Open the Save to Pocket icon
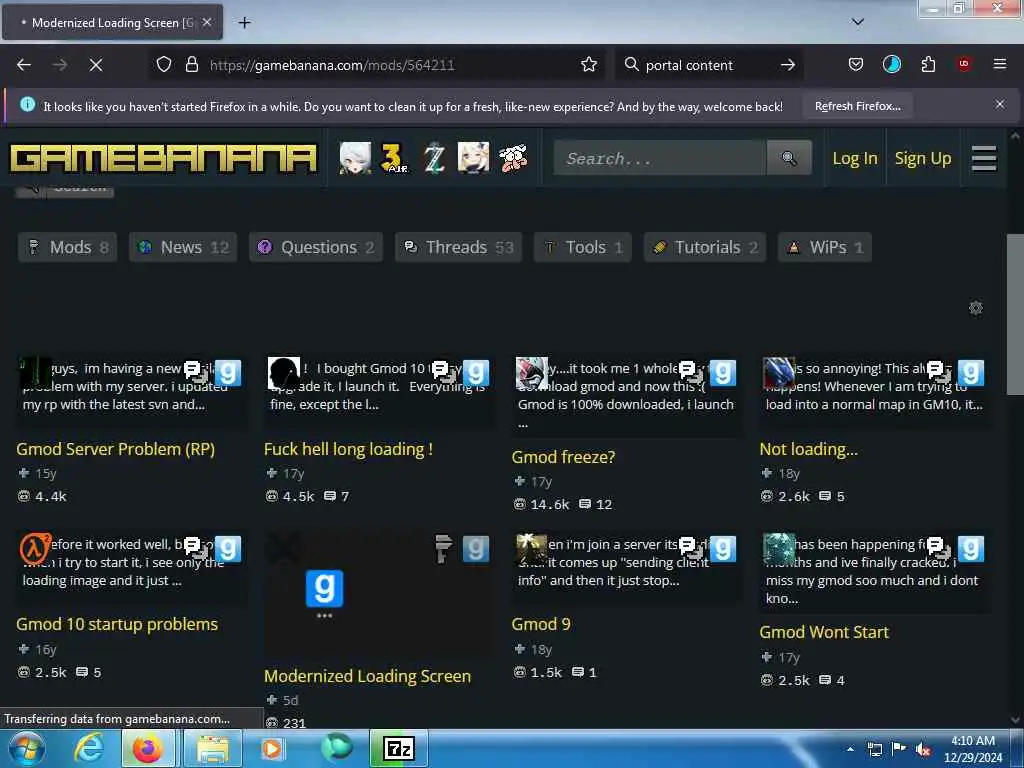This screenshot has height=768, width=1024. click(856, 65)
